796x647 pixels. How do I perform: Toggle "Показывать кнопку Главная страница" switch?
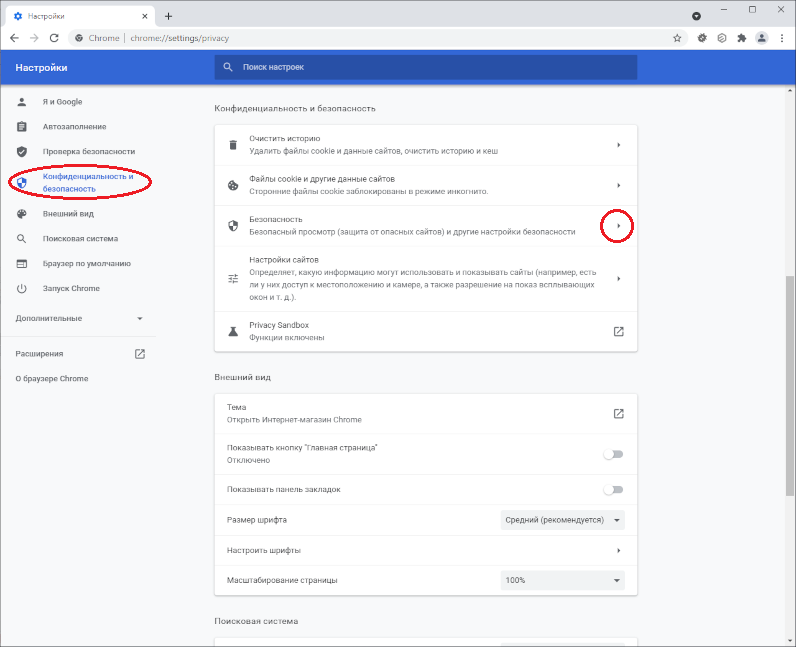pyautogui.click(x=612, y=454)
